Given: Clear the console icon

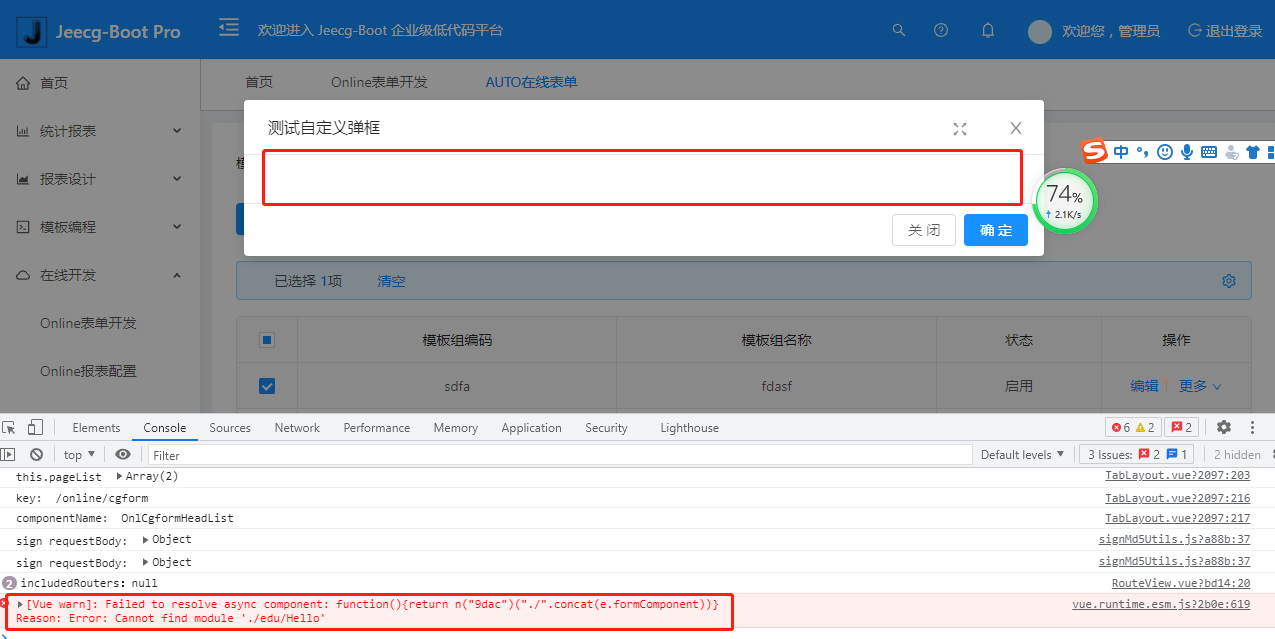Looking at the screenshot, I should [36, 455].
